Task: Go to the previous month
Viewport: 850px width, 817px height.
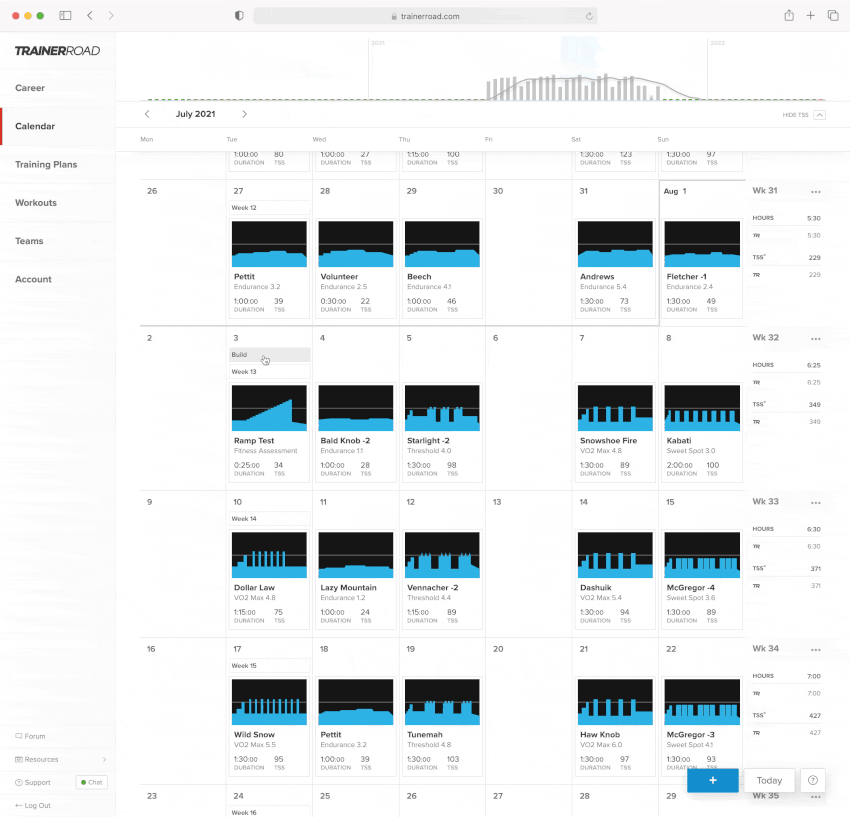Action: 147,114
